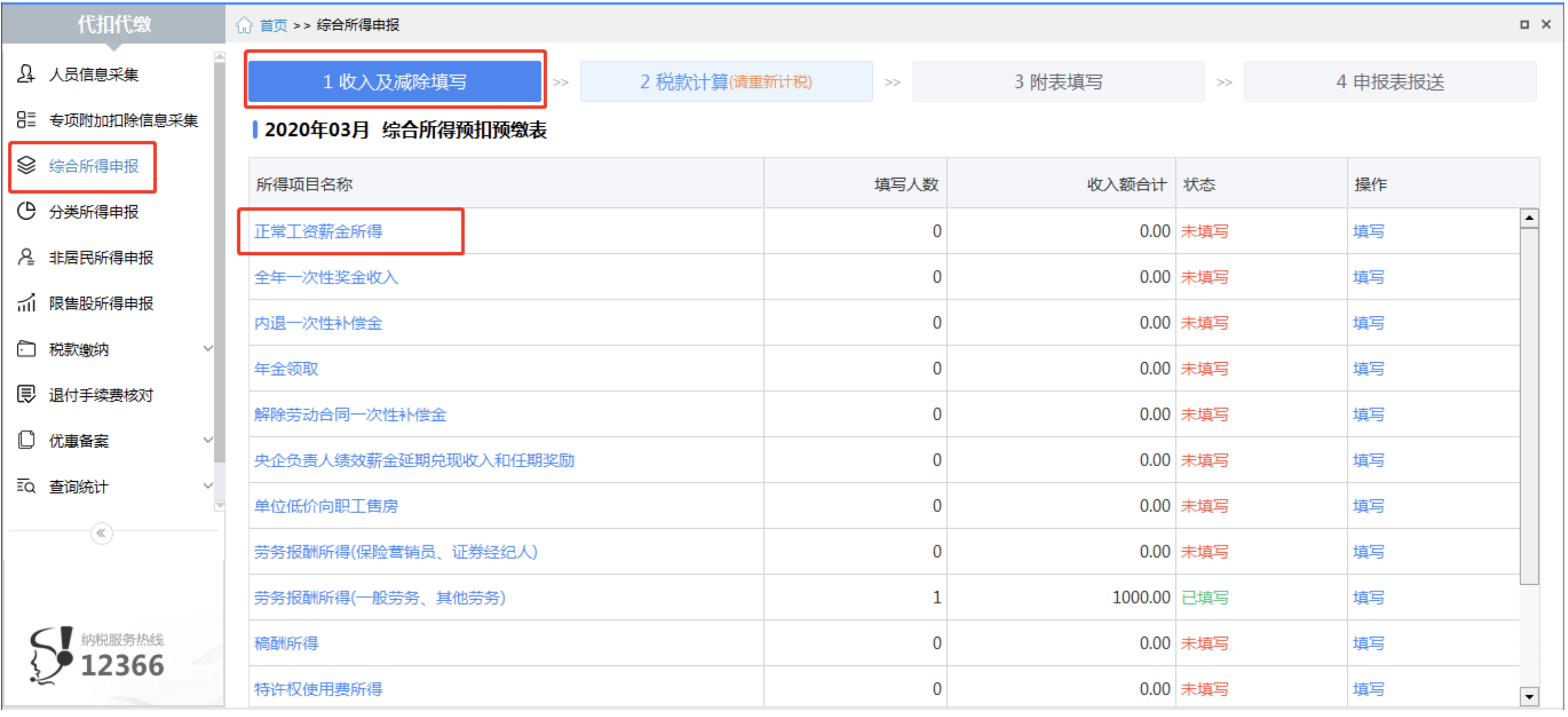Open 正常工资薪金所得 income item
The width and height of the screenshot is (1568, 717).
pos(318,231)
